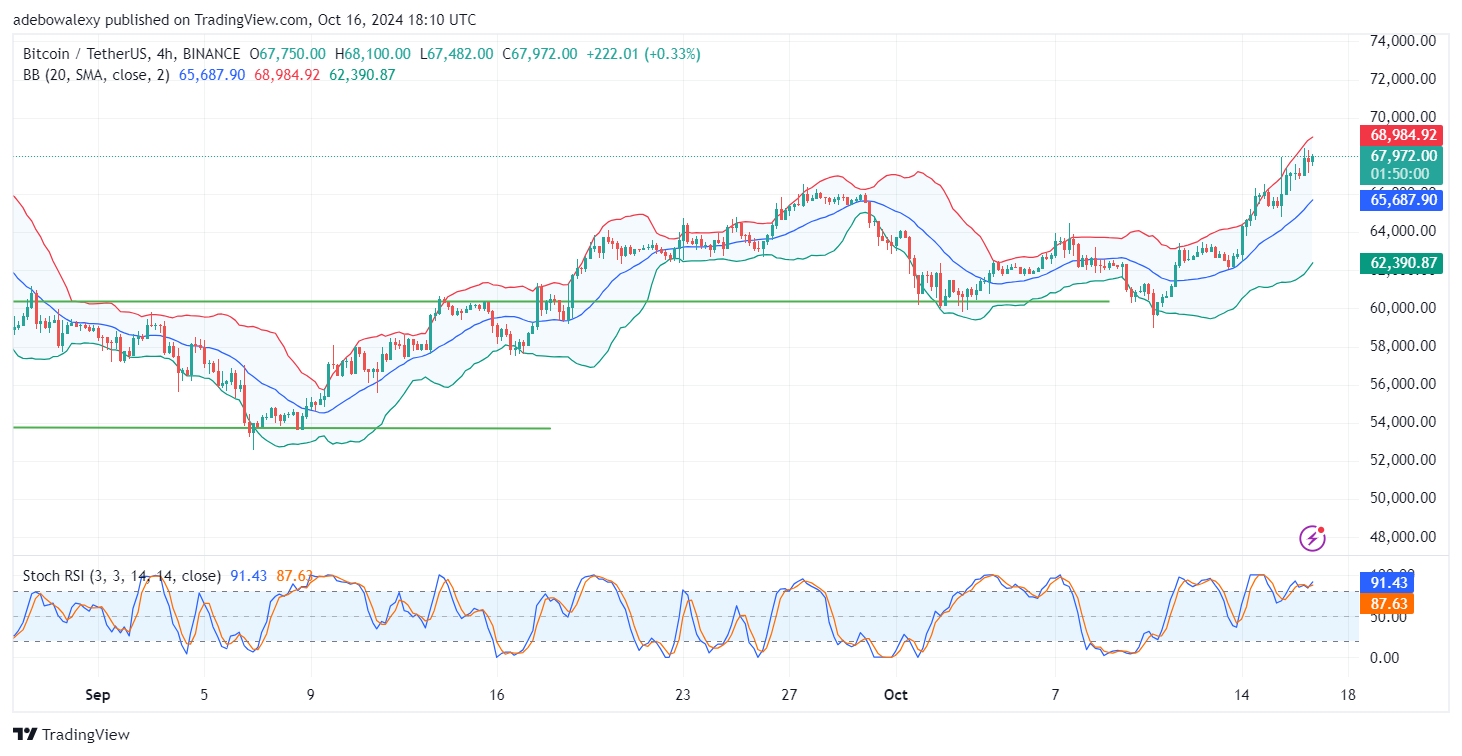The image size is (1462, 756).
Task: Click the 58,000.00 price axis label
Action: [x=1403, y=346]
